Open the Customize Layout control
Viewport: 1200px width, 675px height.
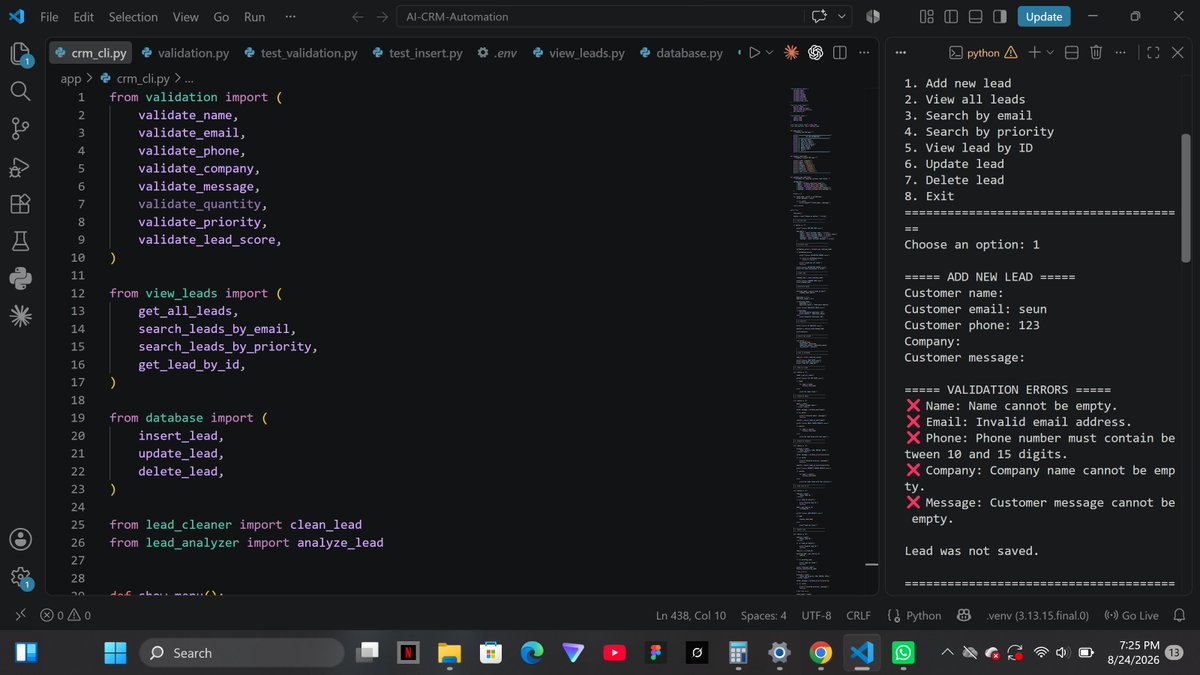[926, 17]
